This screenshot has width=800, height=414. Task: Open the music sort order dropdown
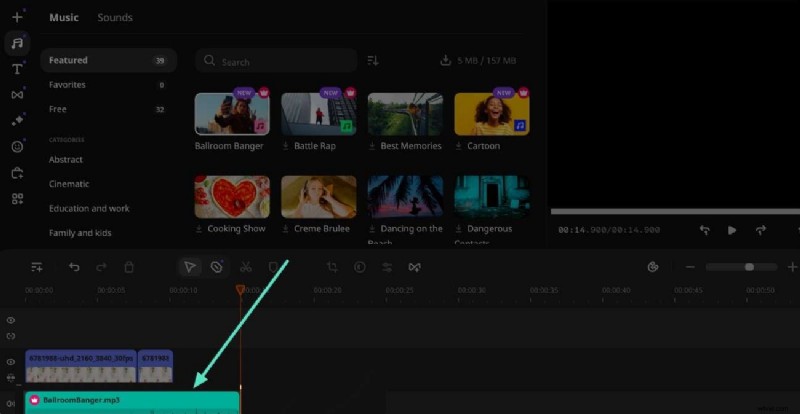coord(373,61)
